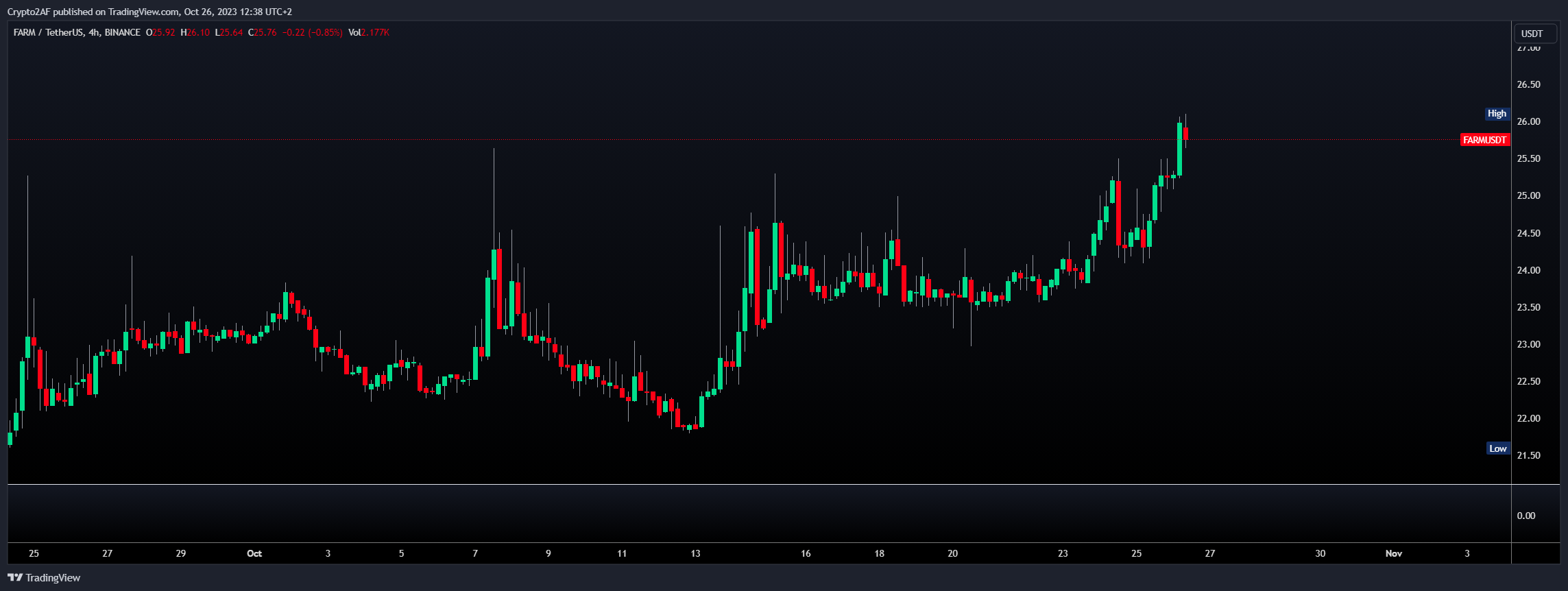Viewport: 1568px width, 591px height.
Task: Click the Vol 2.177K volume readout
Action: (x=369, y=32)
